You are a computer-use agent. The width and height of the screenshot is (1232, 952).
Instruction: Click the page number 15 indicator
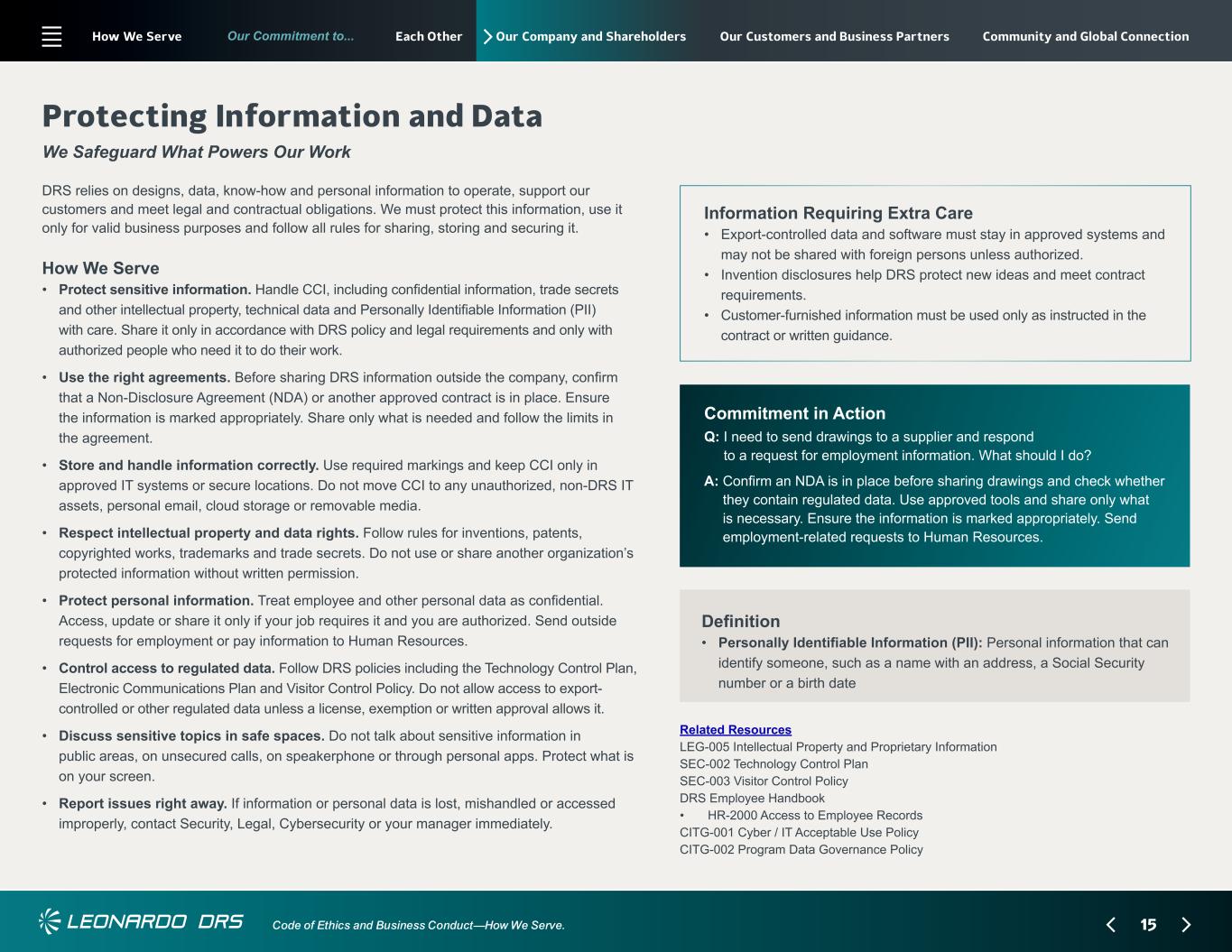point(1148,924)
